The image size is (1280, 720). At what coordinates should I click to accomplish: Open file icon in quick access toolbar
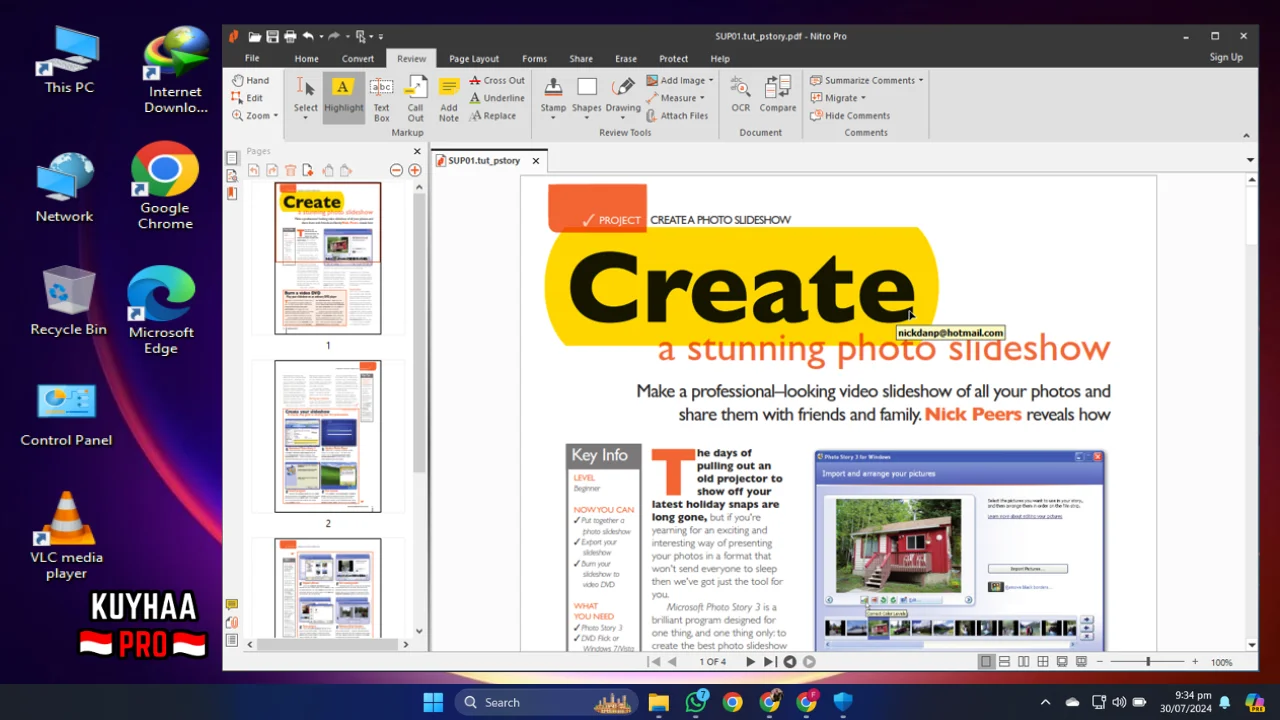coord(255,36)
